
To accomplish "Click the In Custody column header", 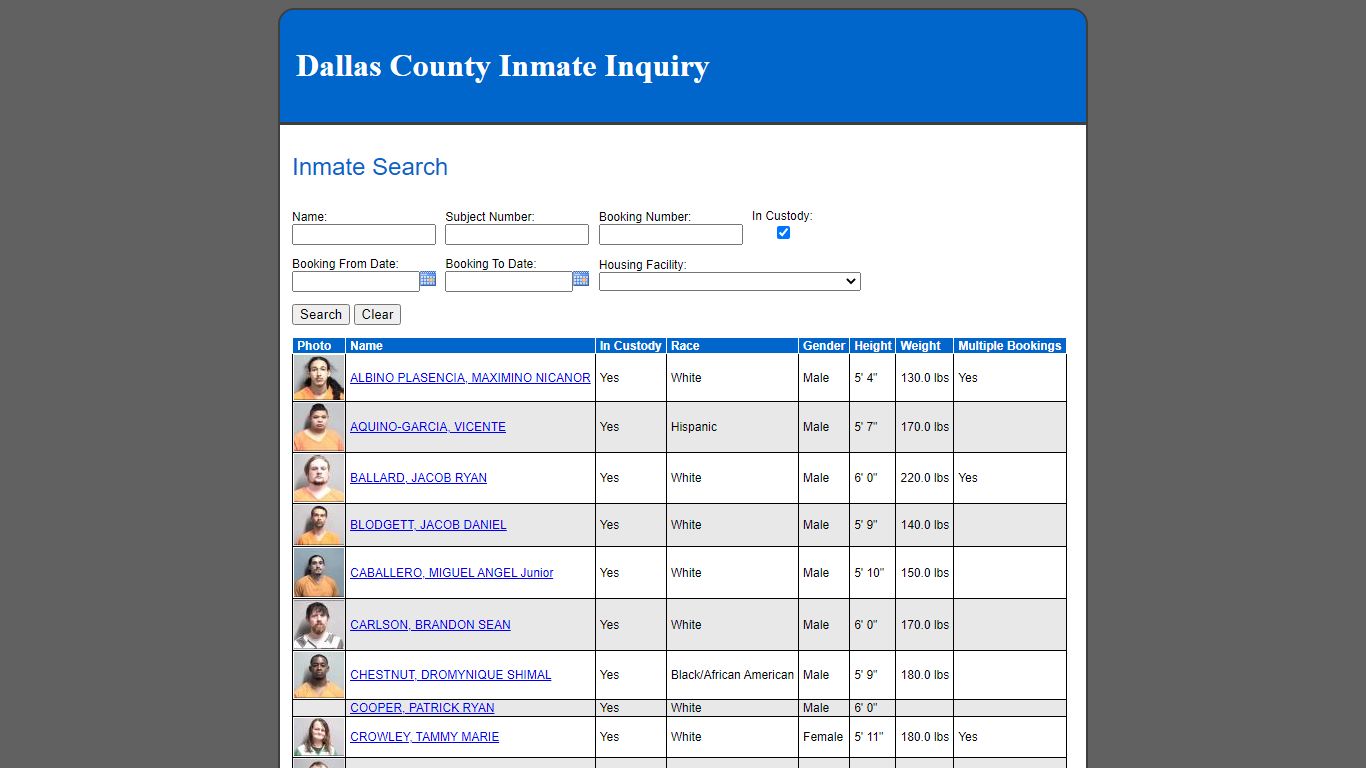I will 631,346.
